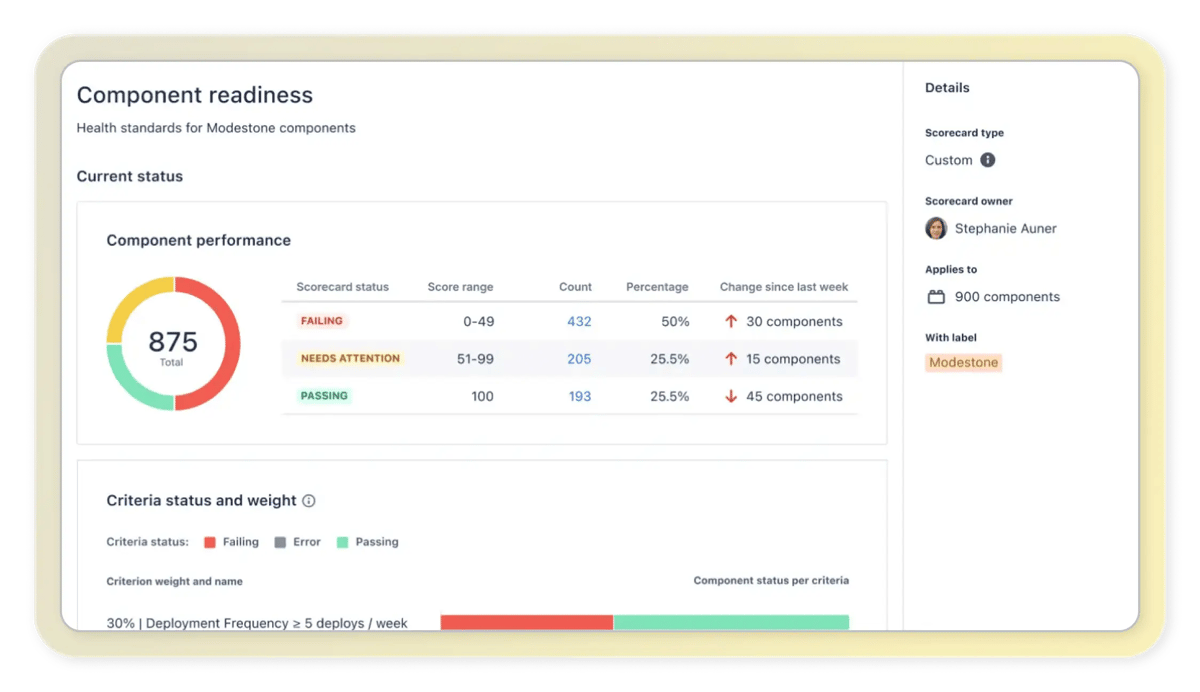Click the Count column header
Viewport: 1200px width, 692px height.
(x=575, y=287)
